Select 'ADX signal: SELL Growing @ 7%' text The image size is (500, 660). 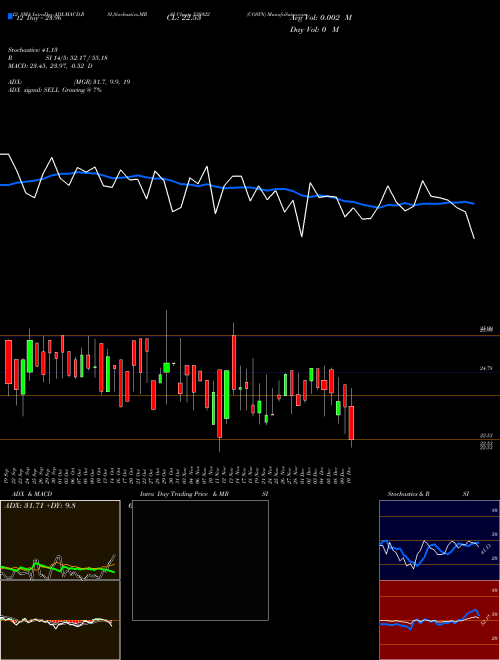[x=55, y=90]
